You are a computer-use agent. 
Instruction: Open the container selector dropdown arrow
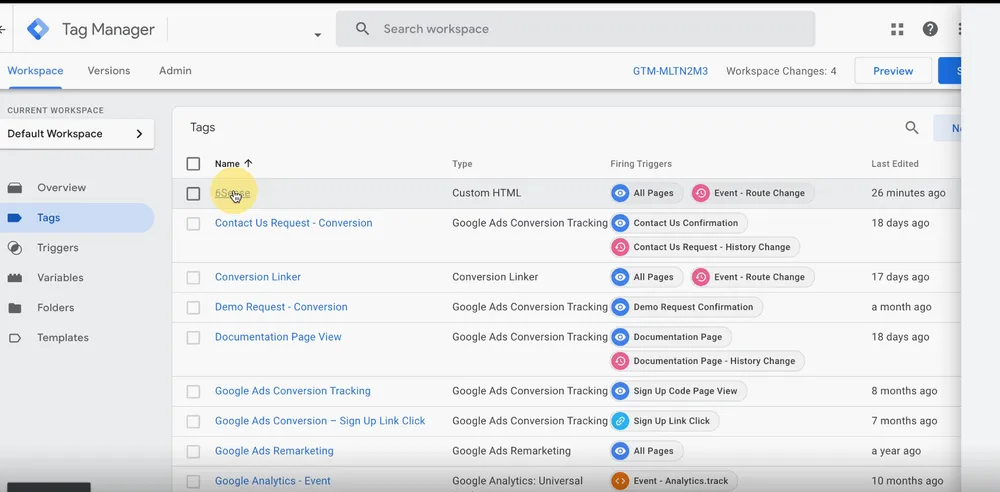click(x=318, y=35)
